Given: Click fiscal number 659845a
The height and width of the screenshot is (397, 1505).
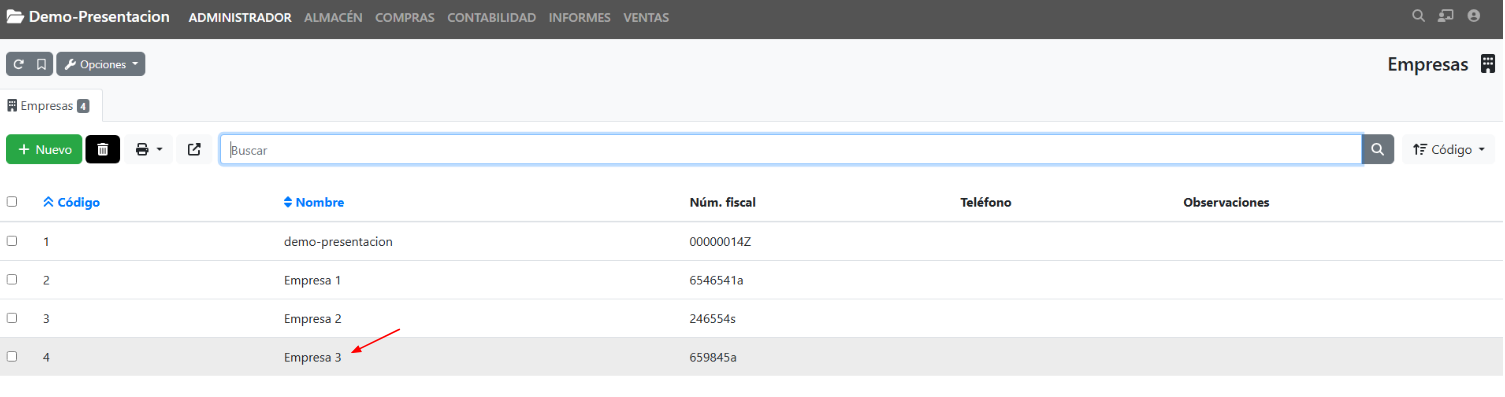Looking at the screenshot, I should [714, 357].
